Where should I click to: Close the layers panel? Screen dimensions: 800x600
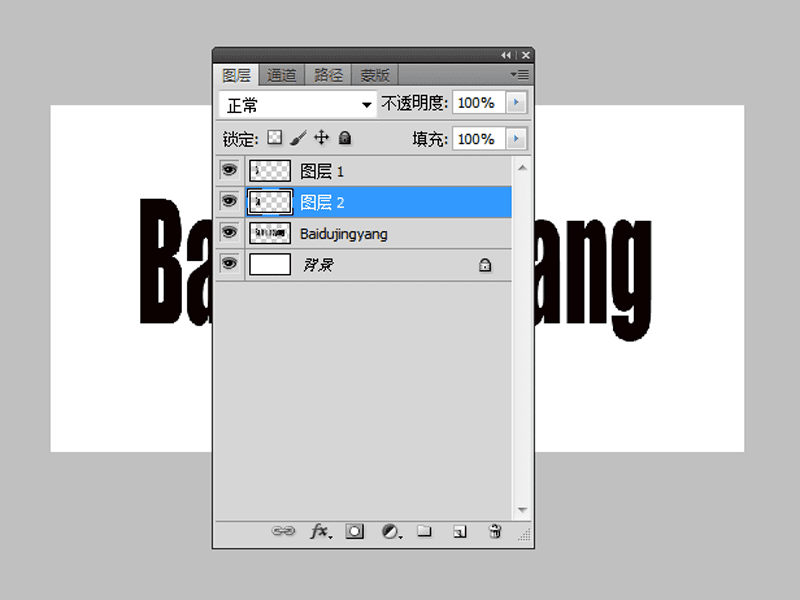(x=526, y=55)
